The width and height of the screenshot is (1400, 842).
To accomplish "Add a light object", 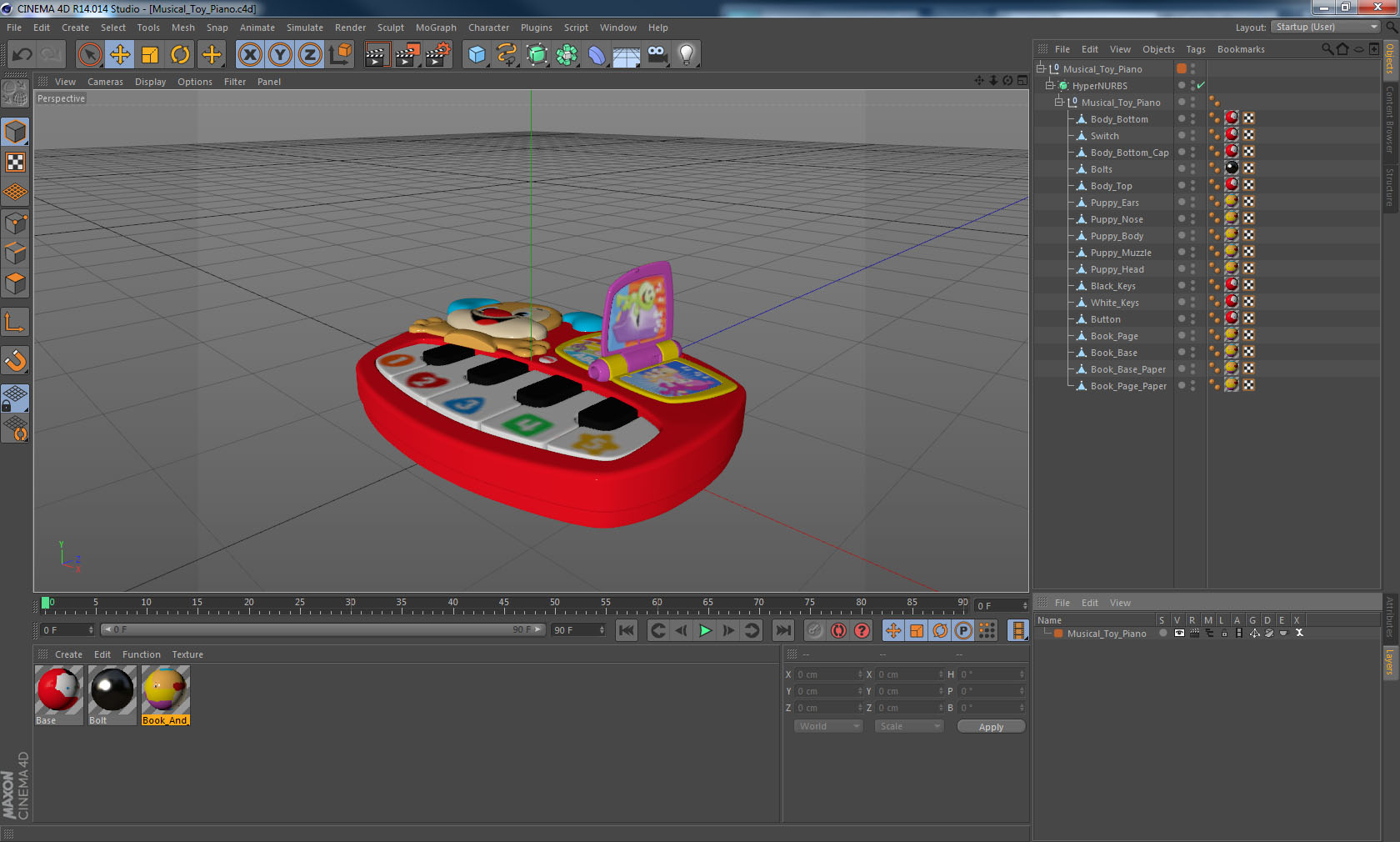I will [687, 55].
